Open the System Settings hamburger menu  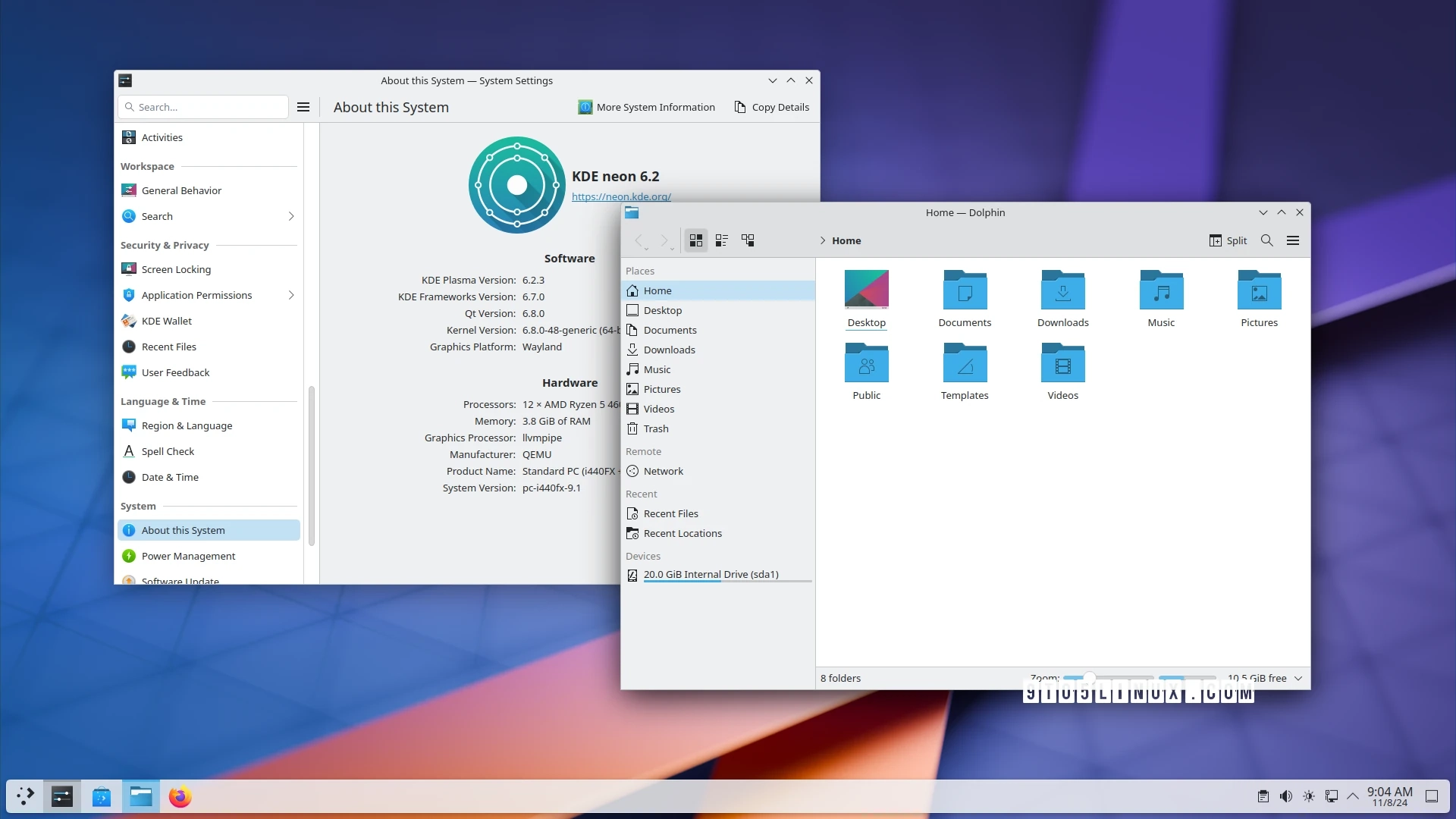(x=303, y=107)
